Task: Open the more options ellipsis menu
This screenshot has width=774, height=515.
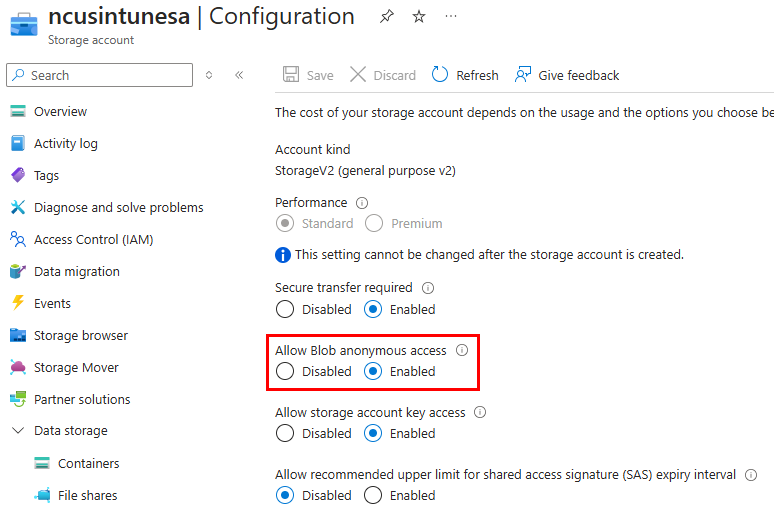Action: (451, 17)
